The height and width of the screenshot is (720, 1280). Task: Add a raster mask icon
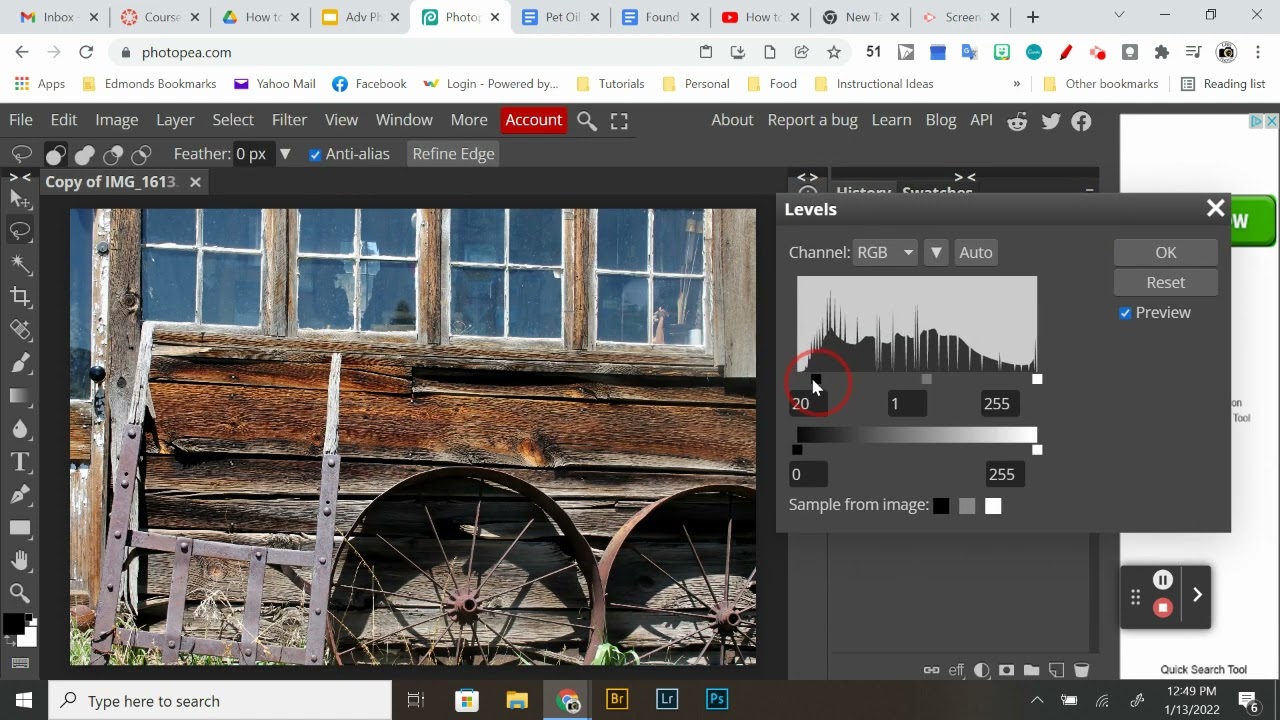click(1007, 670)
